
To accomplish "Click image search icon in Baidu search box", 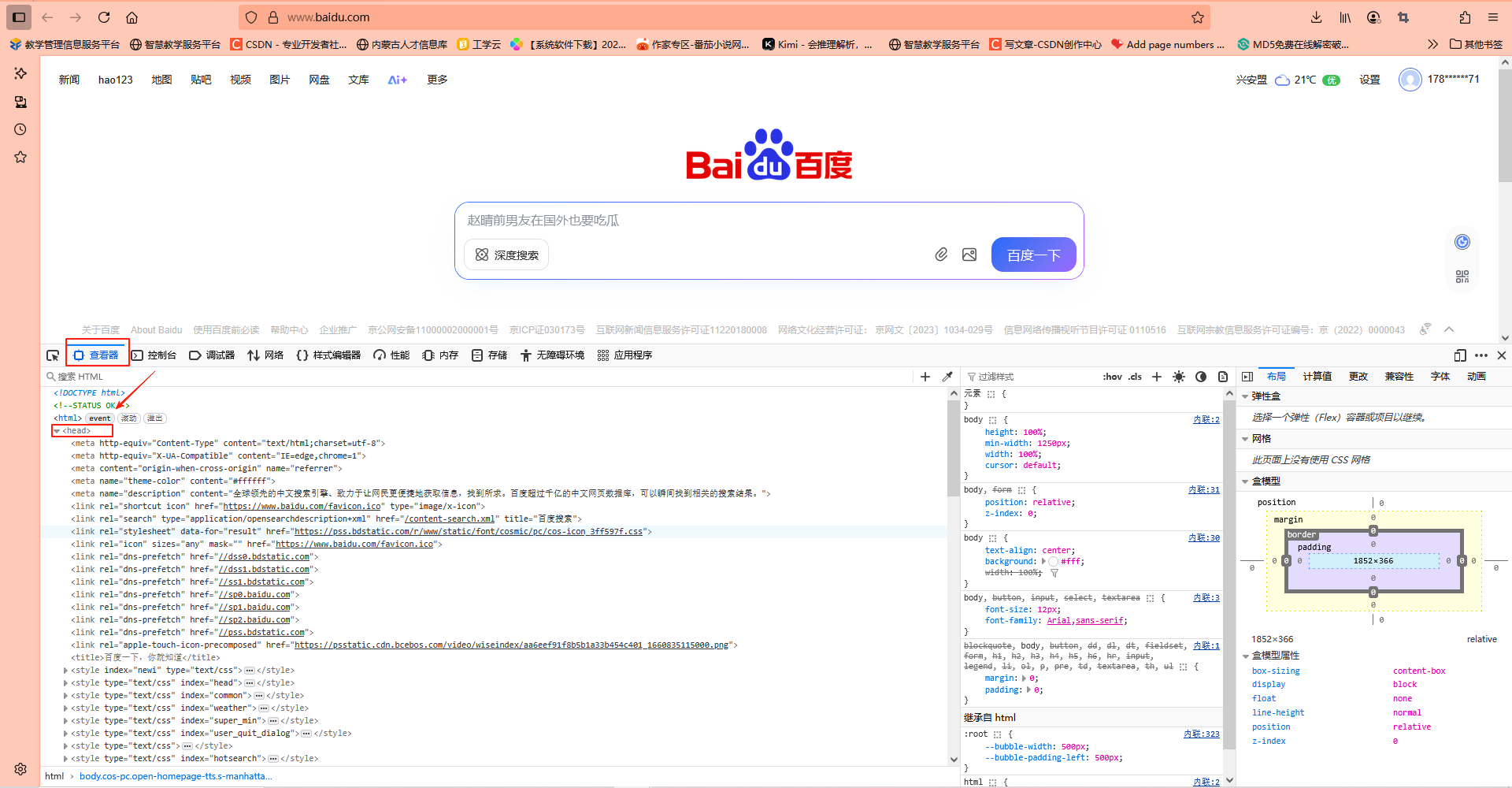I will click(x=969, y=255).
